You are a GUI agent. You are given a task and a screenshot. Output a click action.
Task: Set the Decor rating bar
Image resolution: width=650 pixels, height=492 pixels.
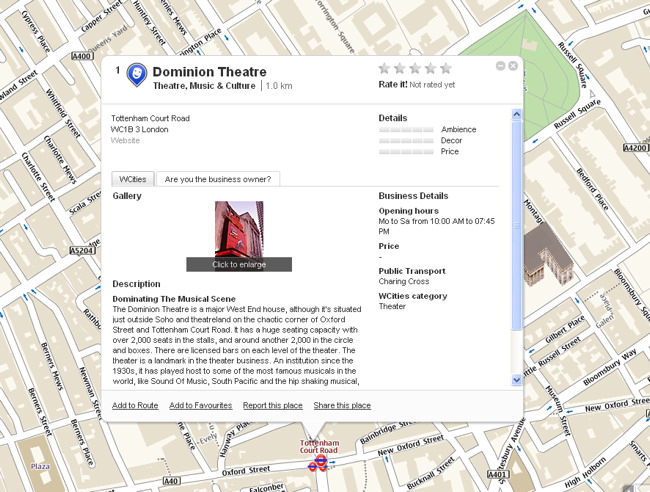point(406,141)
